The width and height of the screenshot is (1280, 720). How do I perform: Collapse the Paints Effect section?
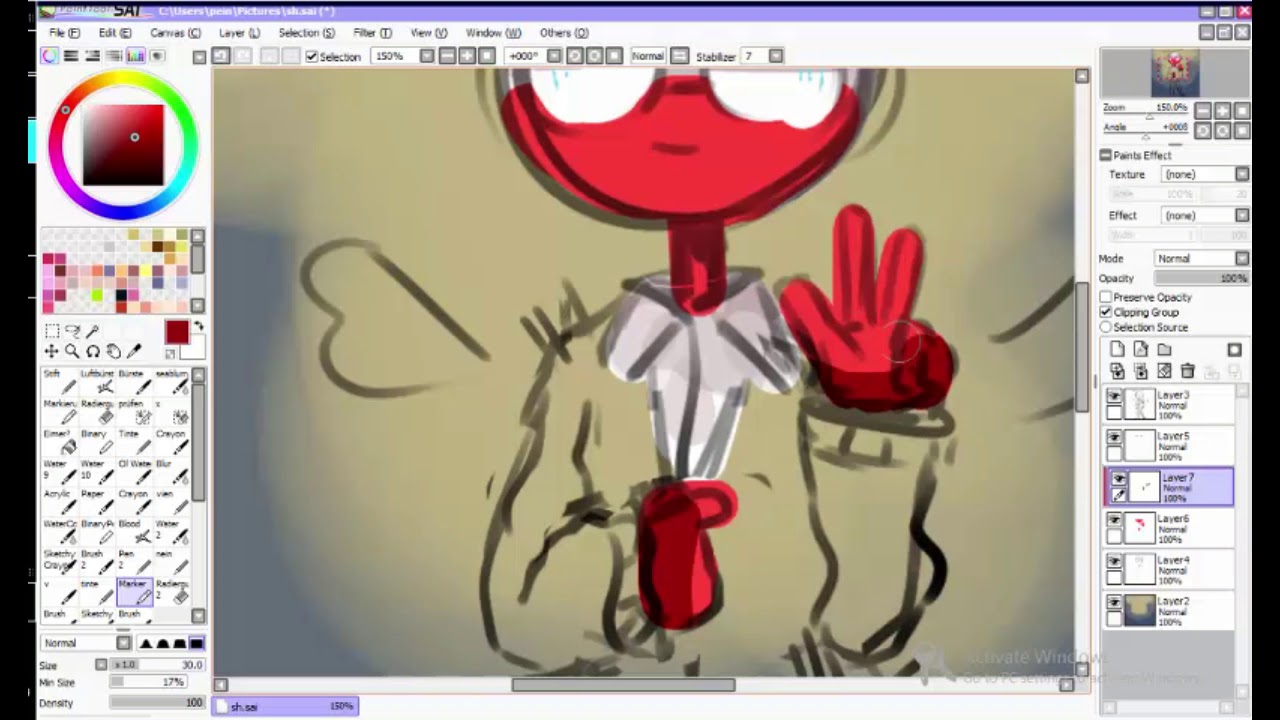click(1106, 155)
